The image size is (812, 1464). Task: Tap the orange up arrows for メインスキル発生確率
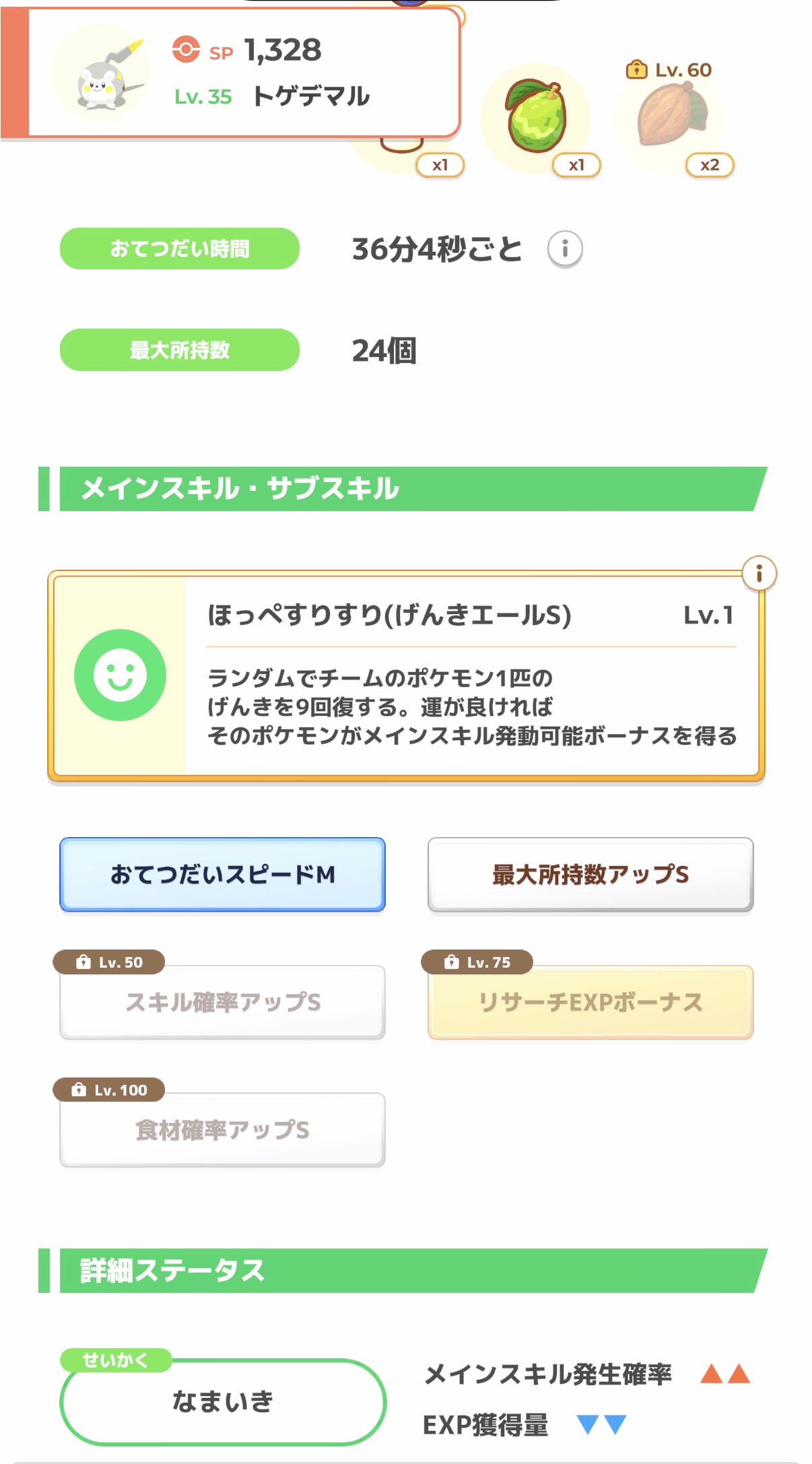click(x=724, y=1374)
